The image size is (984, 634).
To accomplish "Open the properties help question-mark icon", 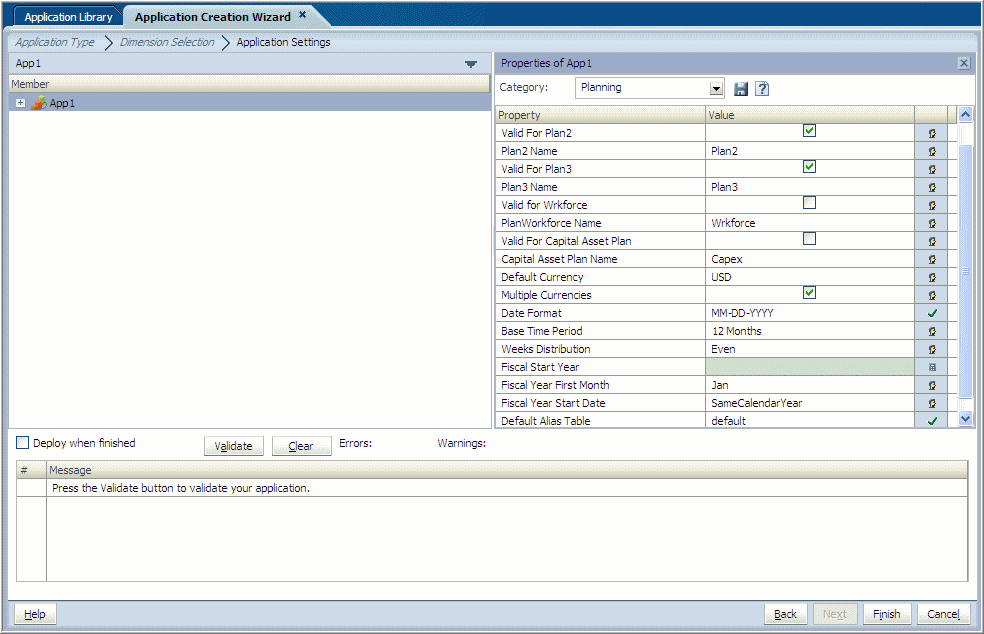I will [x=762, y=89].
